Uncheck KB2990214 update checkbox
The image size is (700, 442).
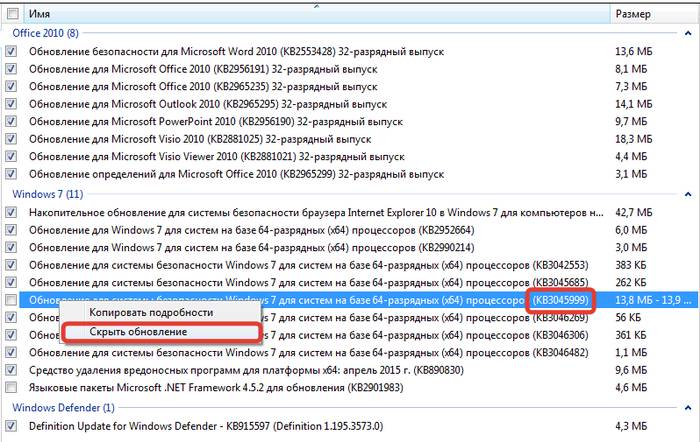tap(11, 247)
